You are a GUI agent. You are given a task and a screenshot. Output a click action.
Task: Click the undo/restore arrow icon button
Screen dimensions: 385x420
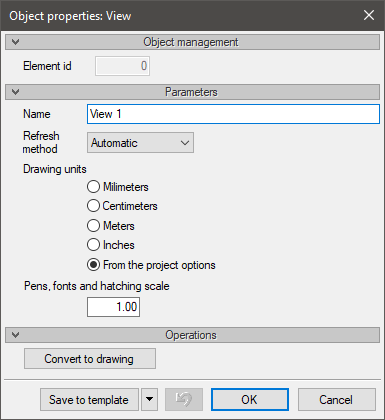(184, 399)
